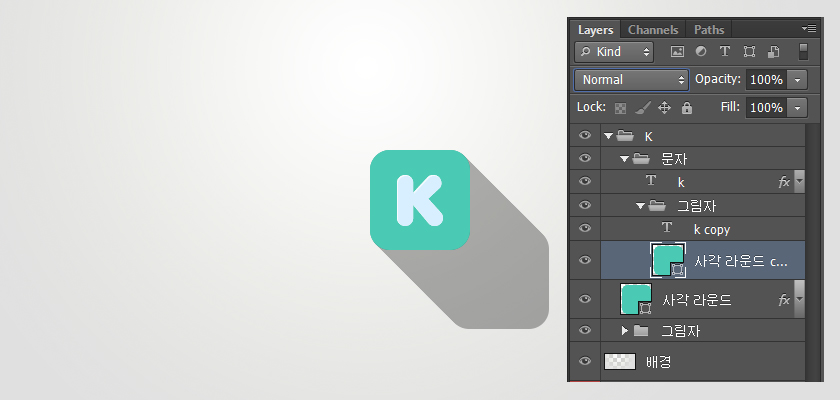Filter layers by type layer icon

[725, 51]
